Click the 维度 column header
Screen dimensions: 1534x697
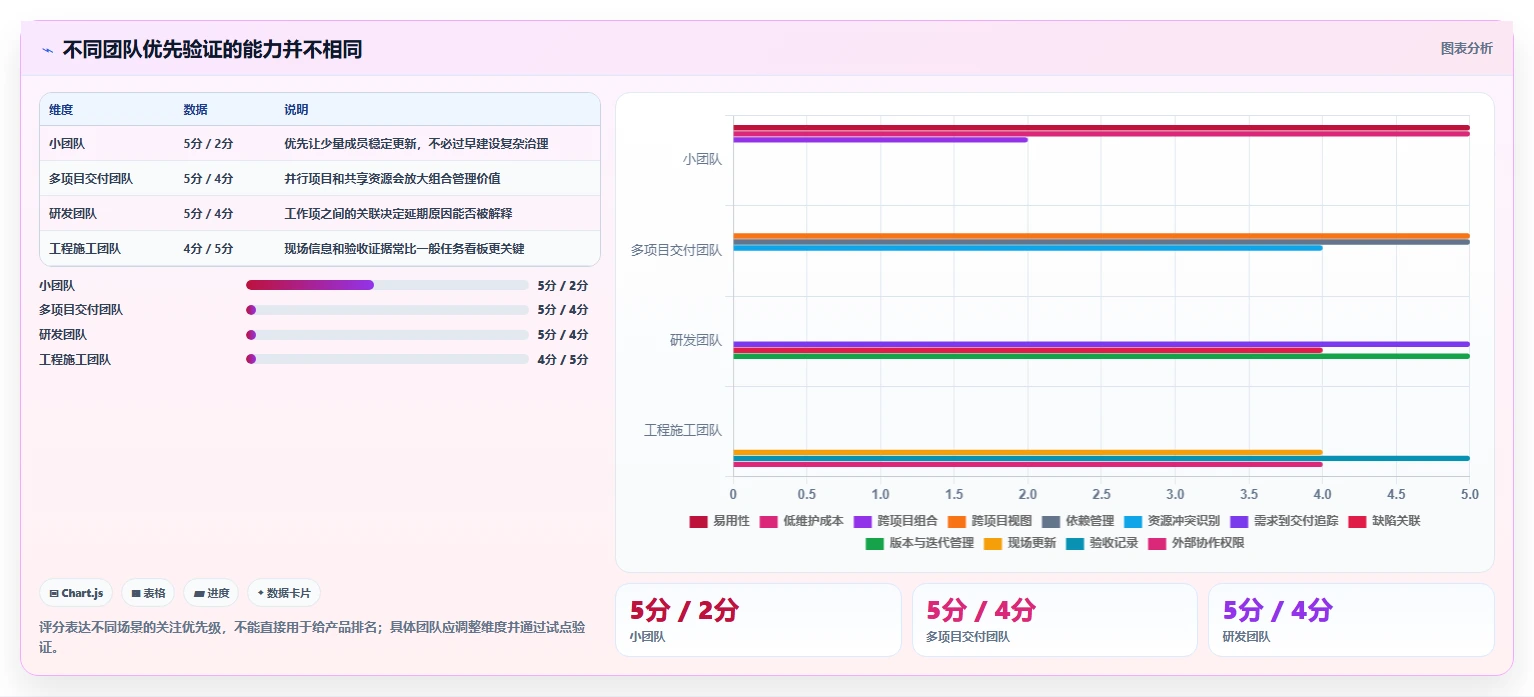(61, 109)
